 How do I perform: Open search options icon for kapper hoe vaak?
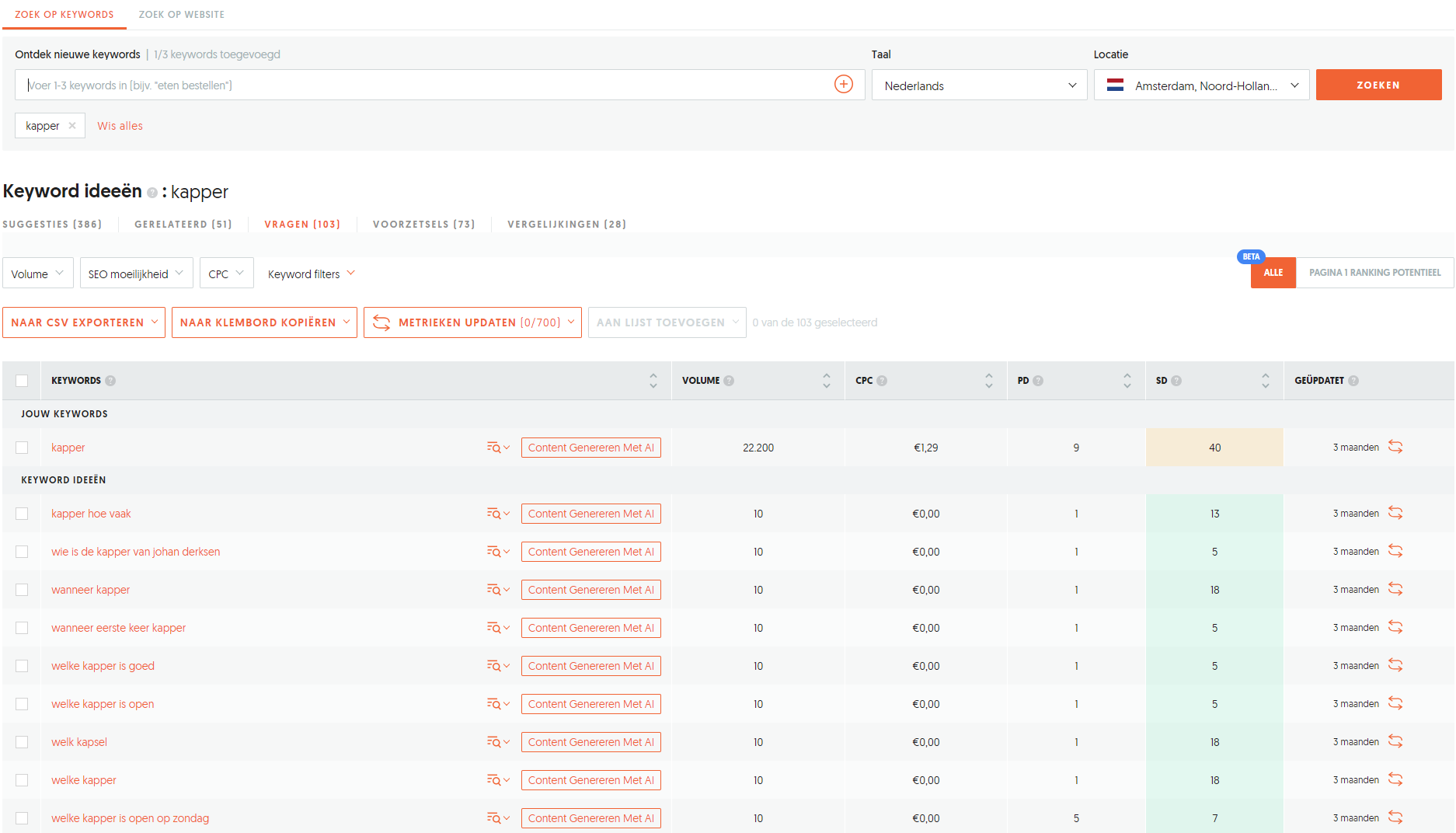[498, 514]
